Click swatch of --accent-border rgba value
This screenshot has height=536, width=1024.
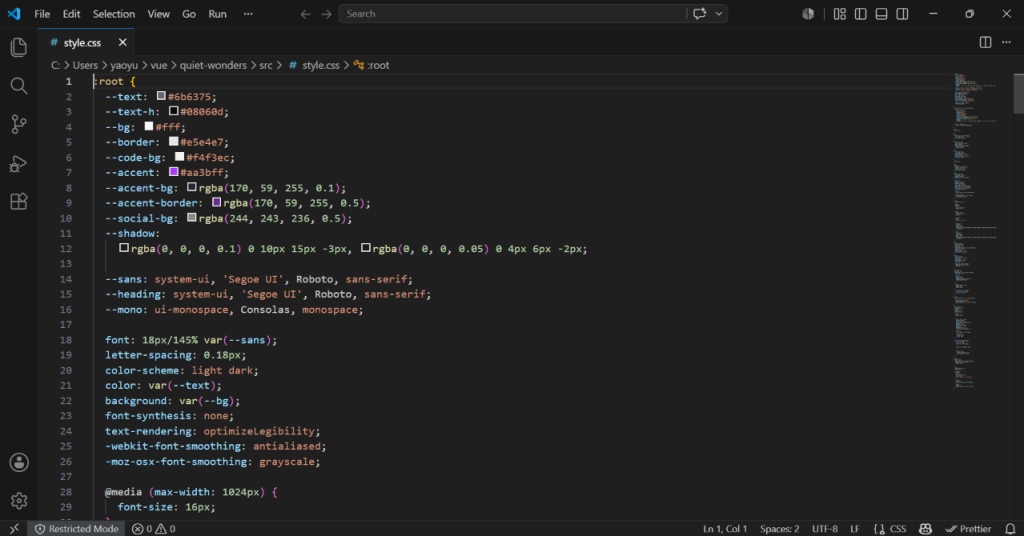tap(217, 202)
